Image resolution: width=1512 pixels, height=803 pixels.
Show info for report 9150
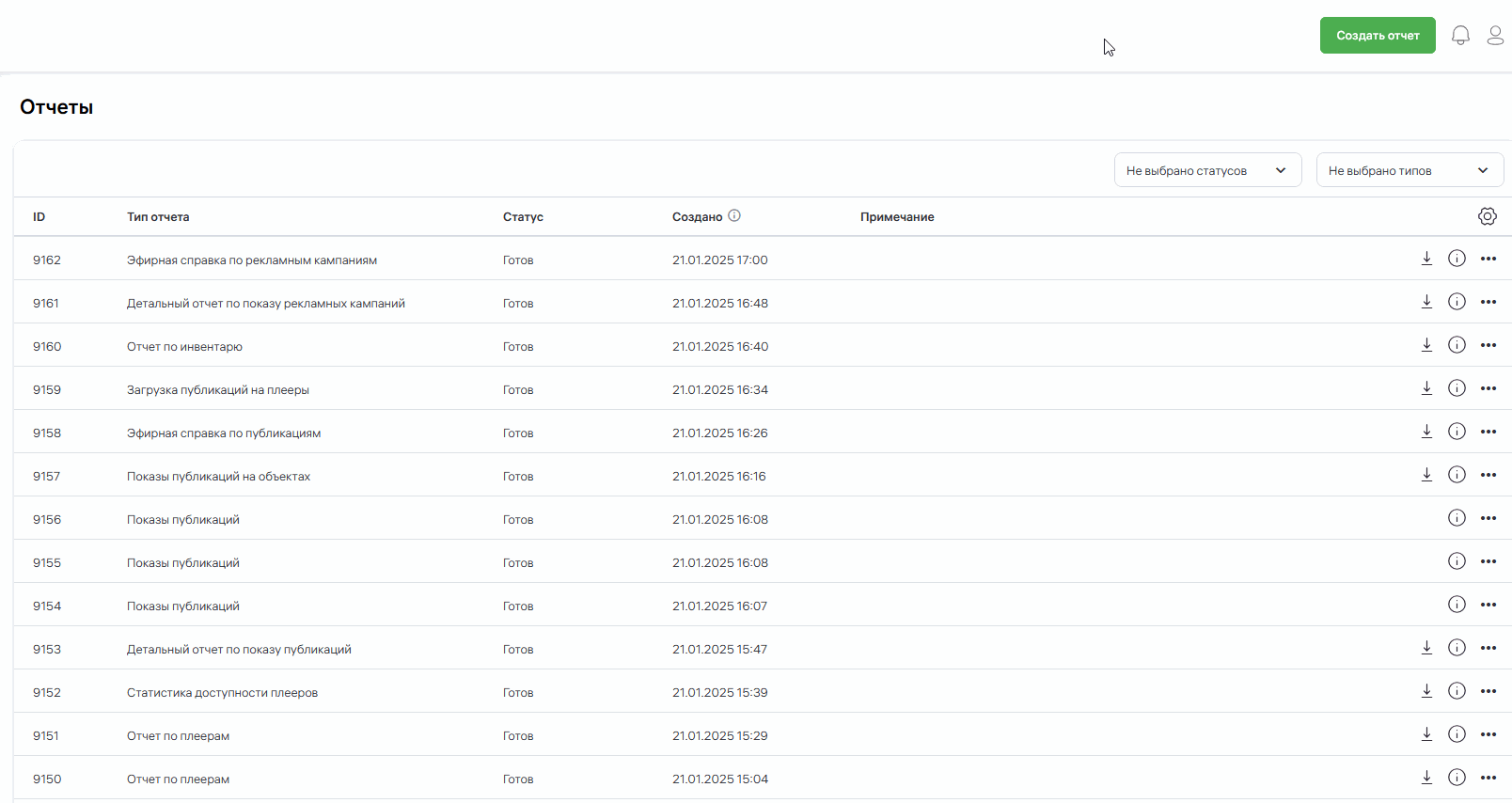(1457, 778)
